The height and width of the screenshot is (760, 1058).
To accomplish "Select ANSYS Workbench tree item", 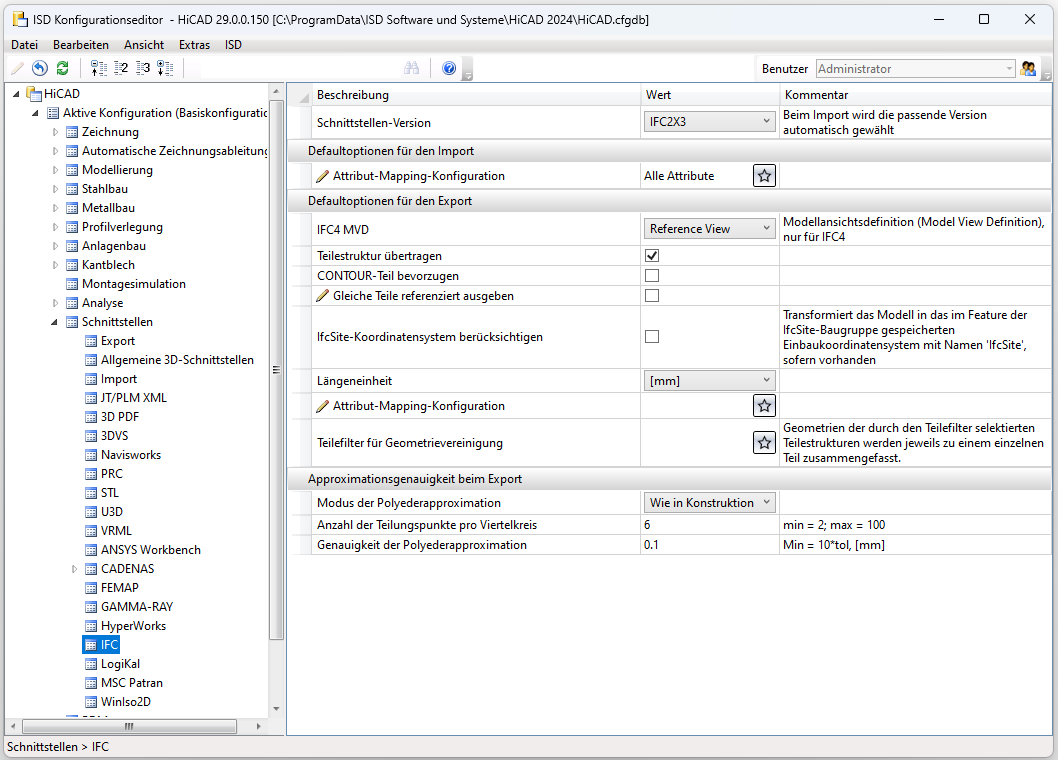I will [150, 549].
